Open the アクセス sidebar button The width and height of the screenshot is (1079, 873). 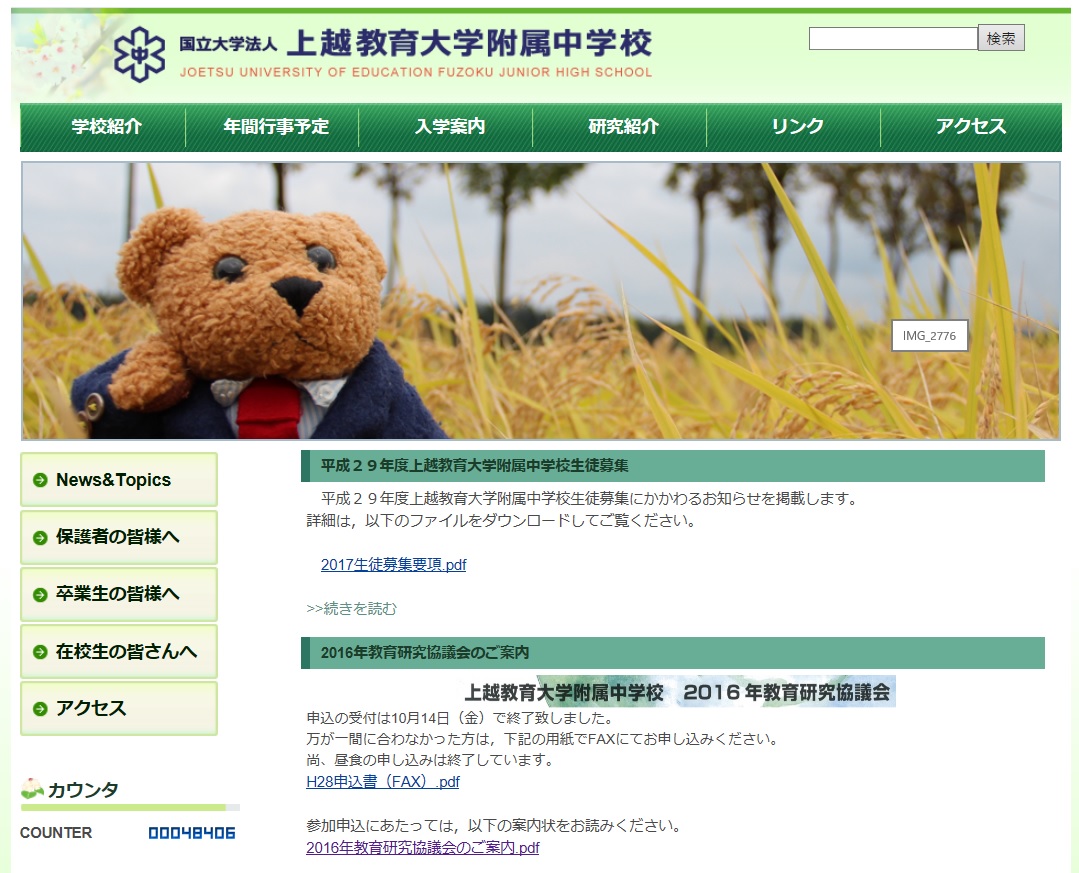click(x=119, y=708)
